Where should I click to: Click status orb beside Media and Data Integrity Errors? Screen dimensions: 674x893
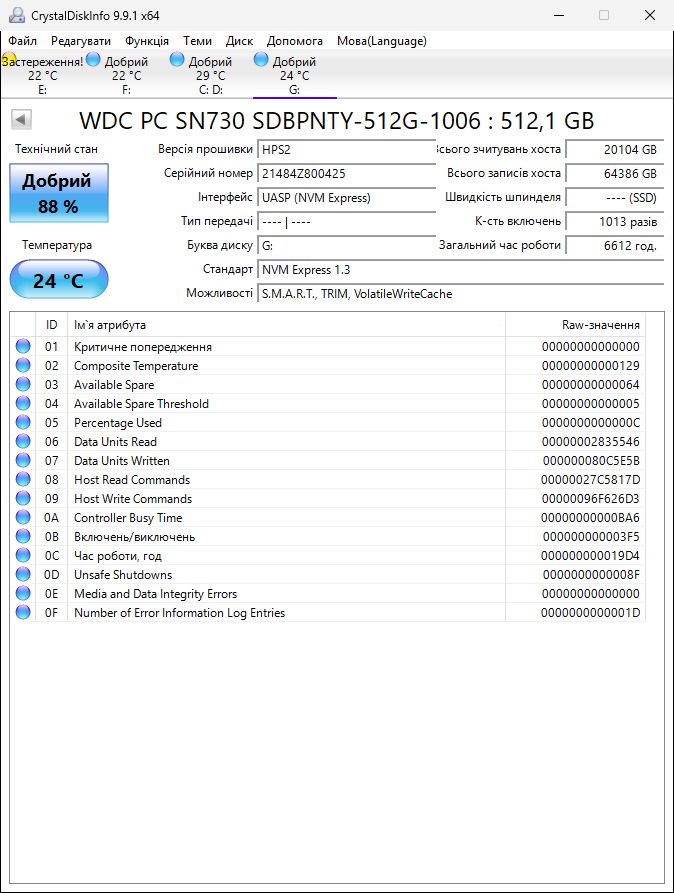pyautogui.click(x=23, y=593)
